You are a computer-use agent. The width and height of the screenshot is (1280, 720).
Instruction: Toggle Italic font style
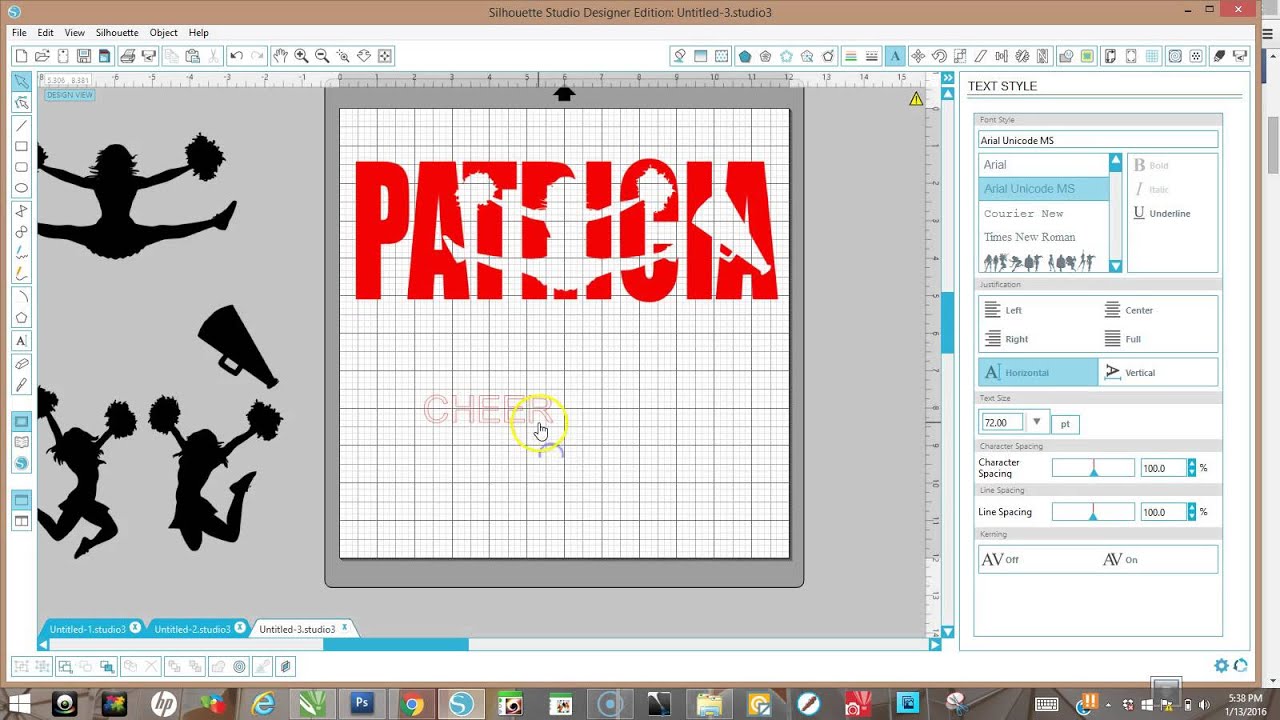click(x=1150, y=189)
